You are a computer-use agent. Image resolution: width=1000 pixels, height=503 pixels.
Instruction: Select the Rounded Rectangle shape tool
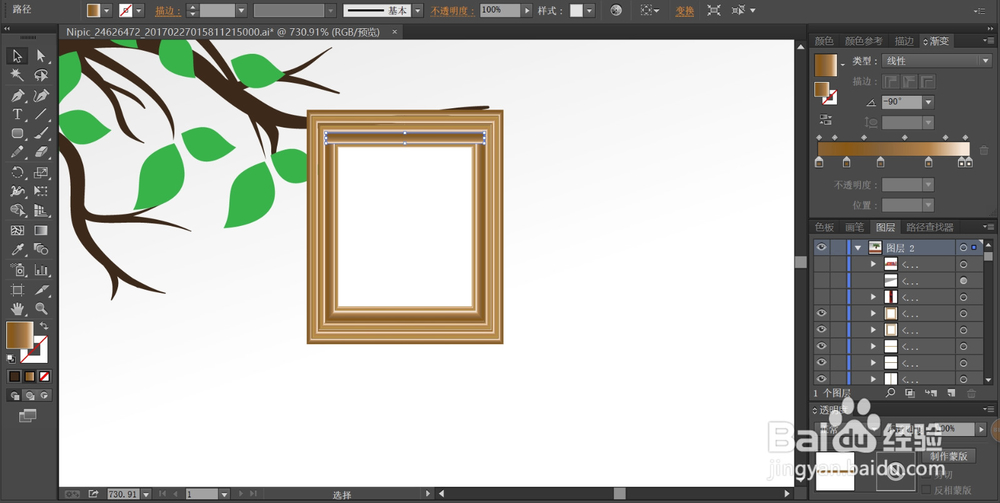point(17,133)
